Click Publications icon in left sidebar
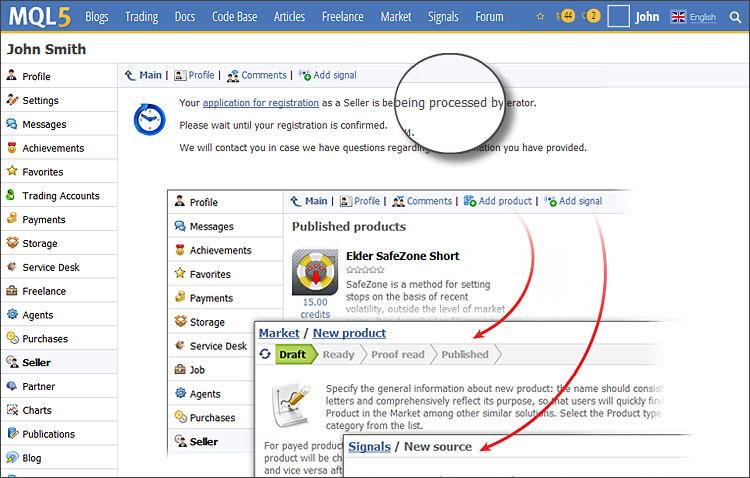 [12, 433]
